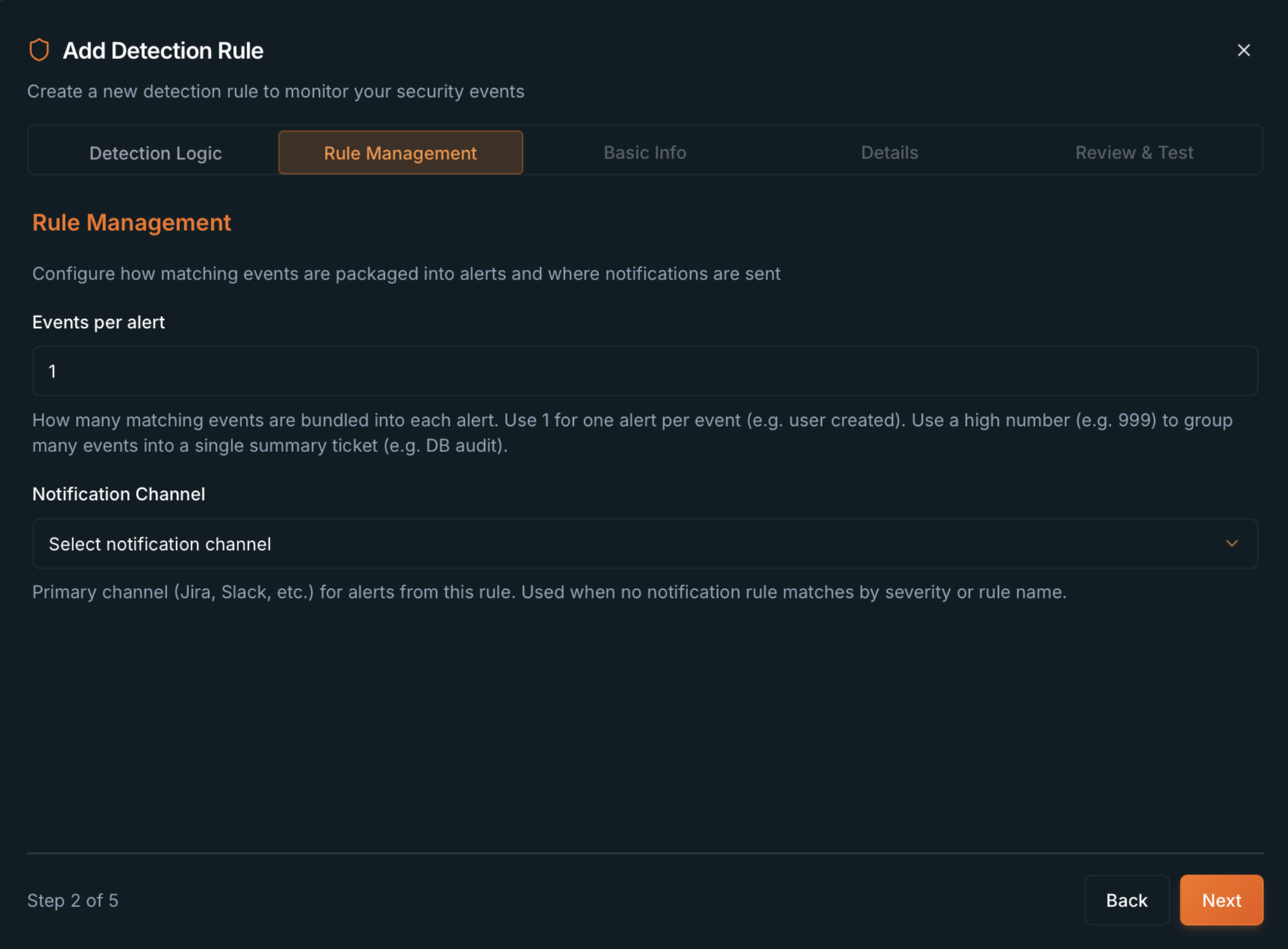Image resolution: width=1288 pixels, height=949 pixels.
Task: Go to the Details tab
Action: [x=889, y=152]
